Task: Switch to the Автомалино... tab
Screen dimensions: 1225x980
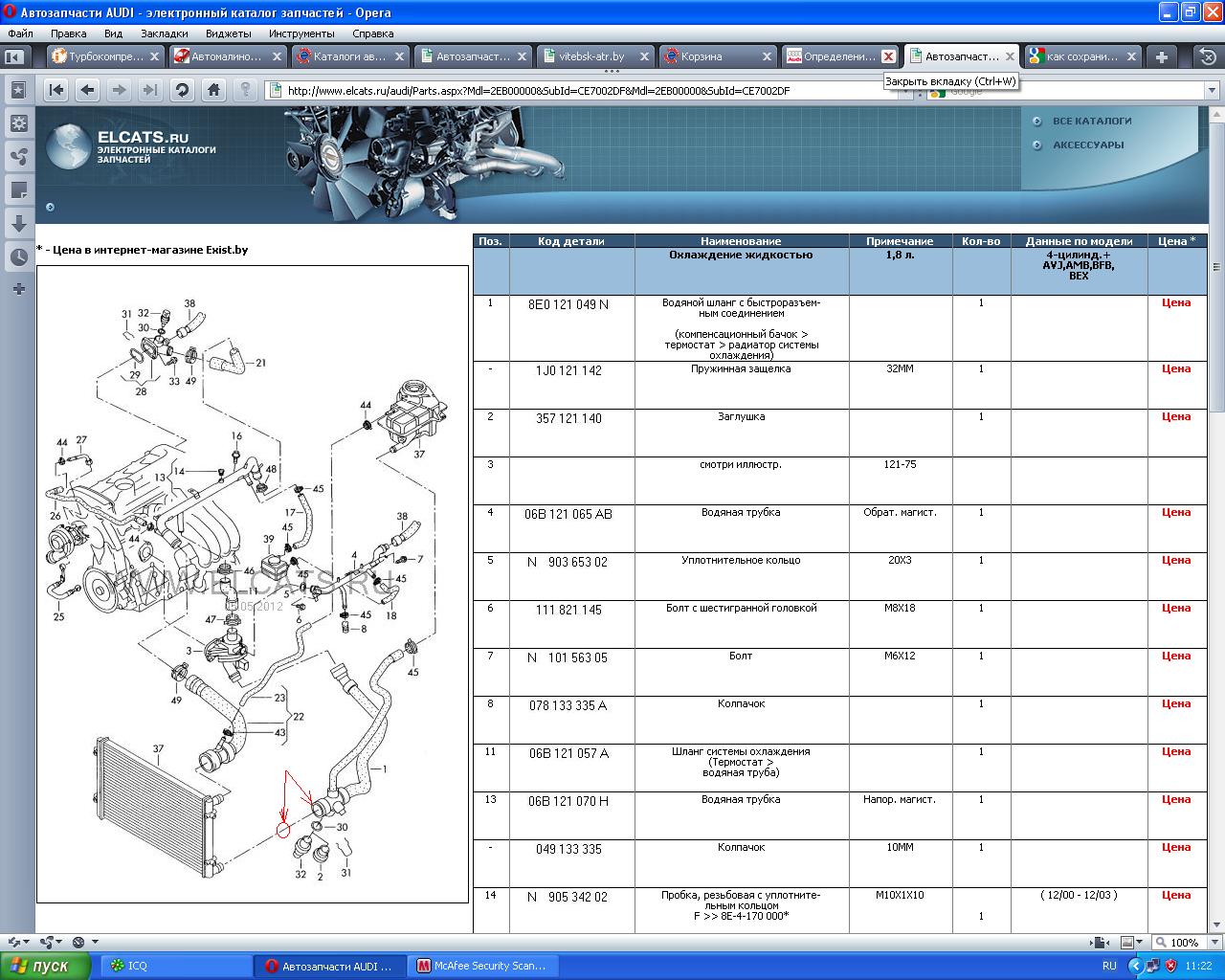Action: pos(228,56)
